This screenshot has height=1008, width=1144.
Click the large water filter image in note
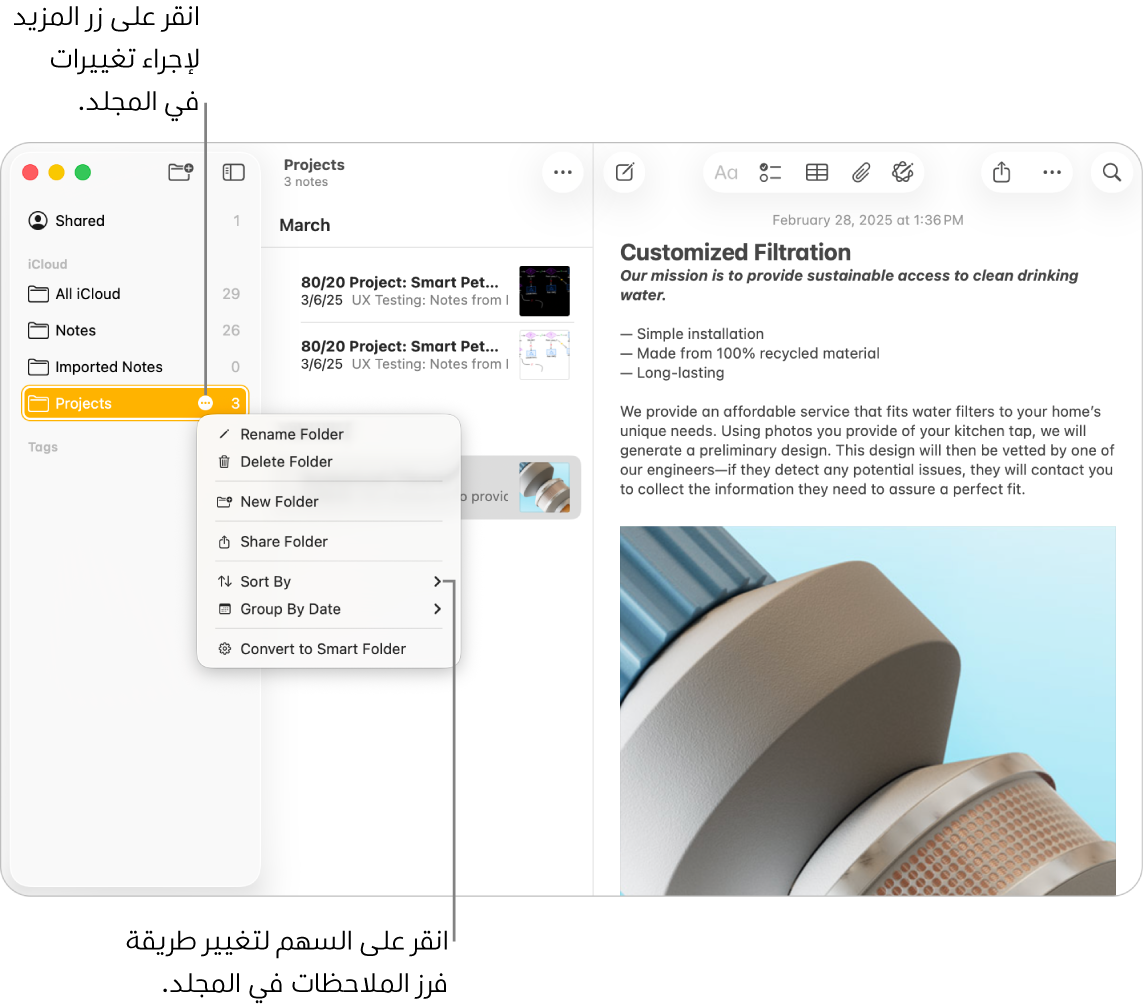click(867, 710)
